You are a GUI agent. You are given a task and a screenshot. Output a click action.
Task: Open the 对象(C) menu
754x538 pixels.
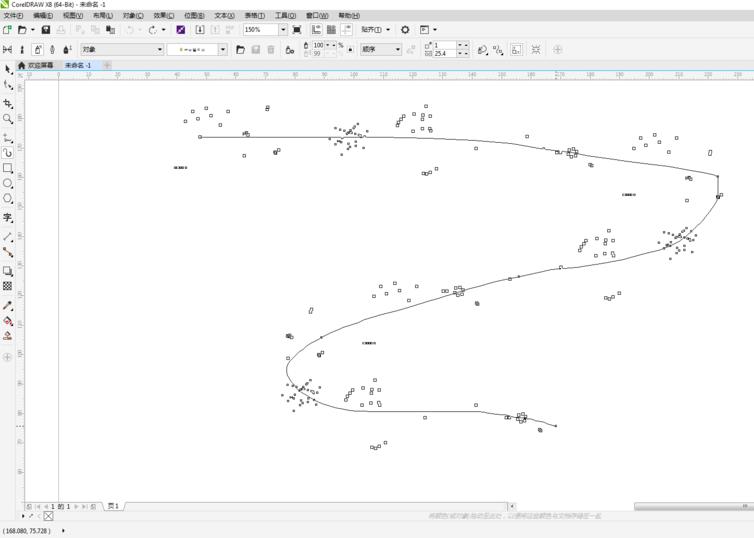133,15
